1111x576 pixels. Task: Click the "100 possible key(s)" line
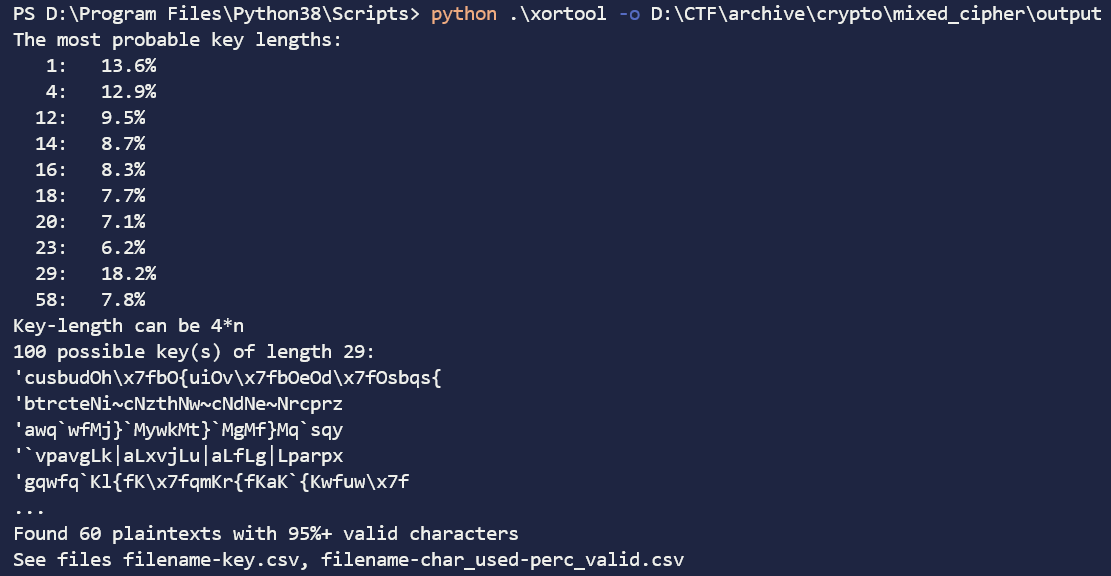point(194,352)
